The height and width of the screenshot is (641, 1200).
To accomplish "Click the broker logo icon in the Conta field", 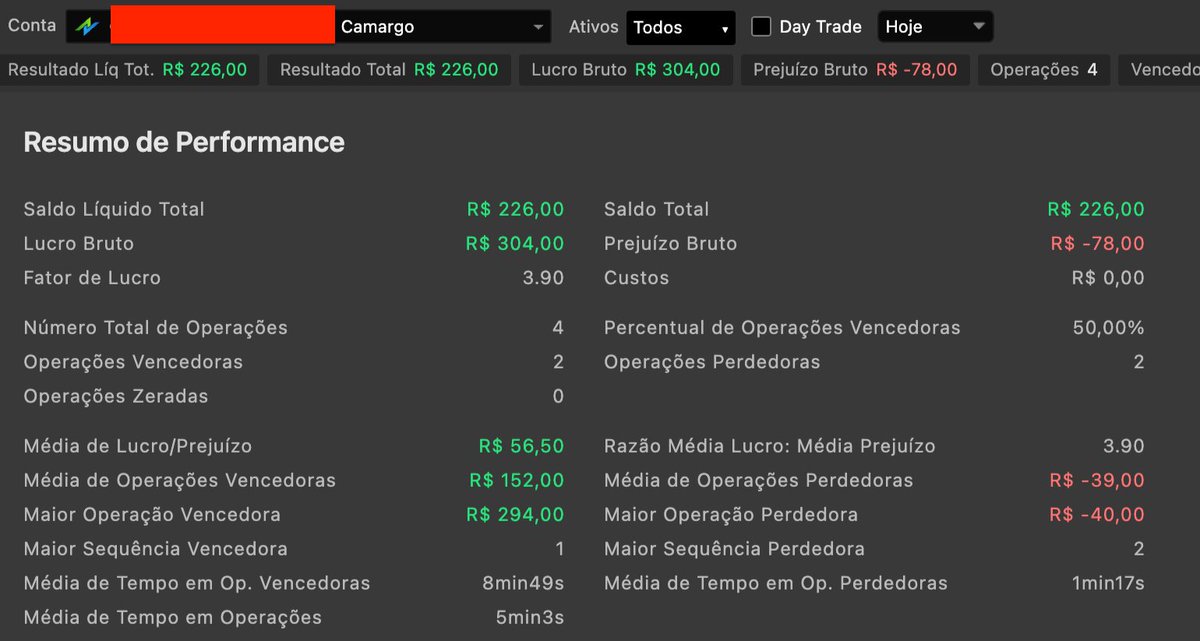I will coord(89,27).
